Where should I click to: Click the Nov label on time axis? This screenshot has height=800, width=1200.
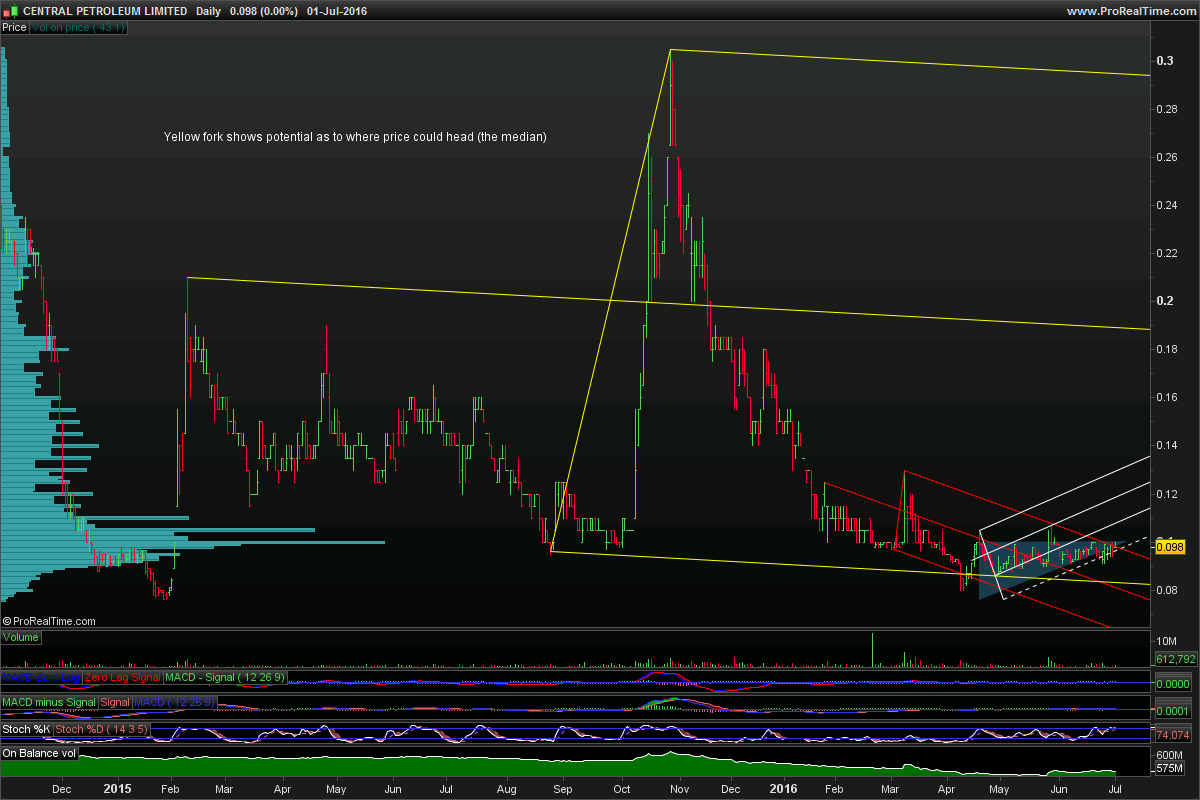pos(680,789)
